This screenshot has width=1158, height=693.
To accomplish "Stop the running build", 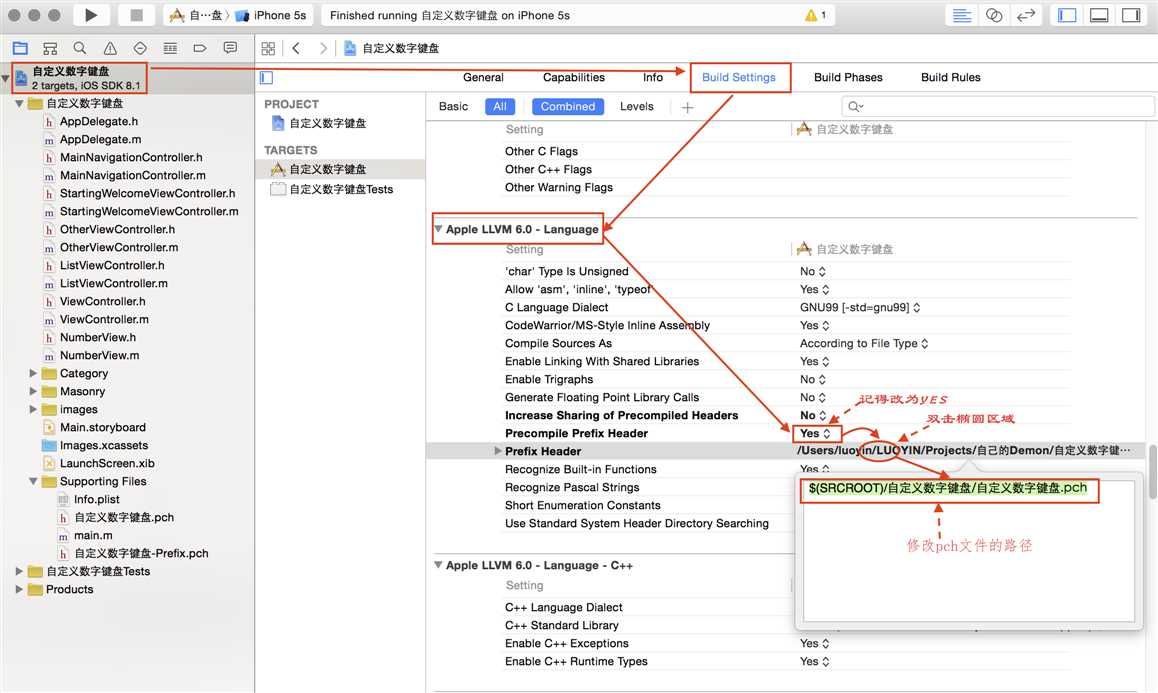I will click(x=137, y=15).
